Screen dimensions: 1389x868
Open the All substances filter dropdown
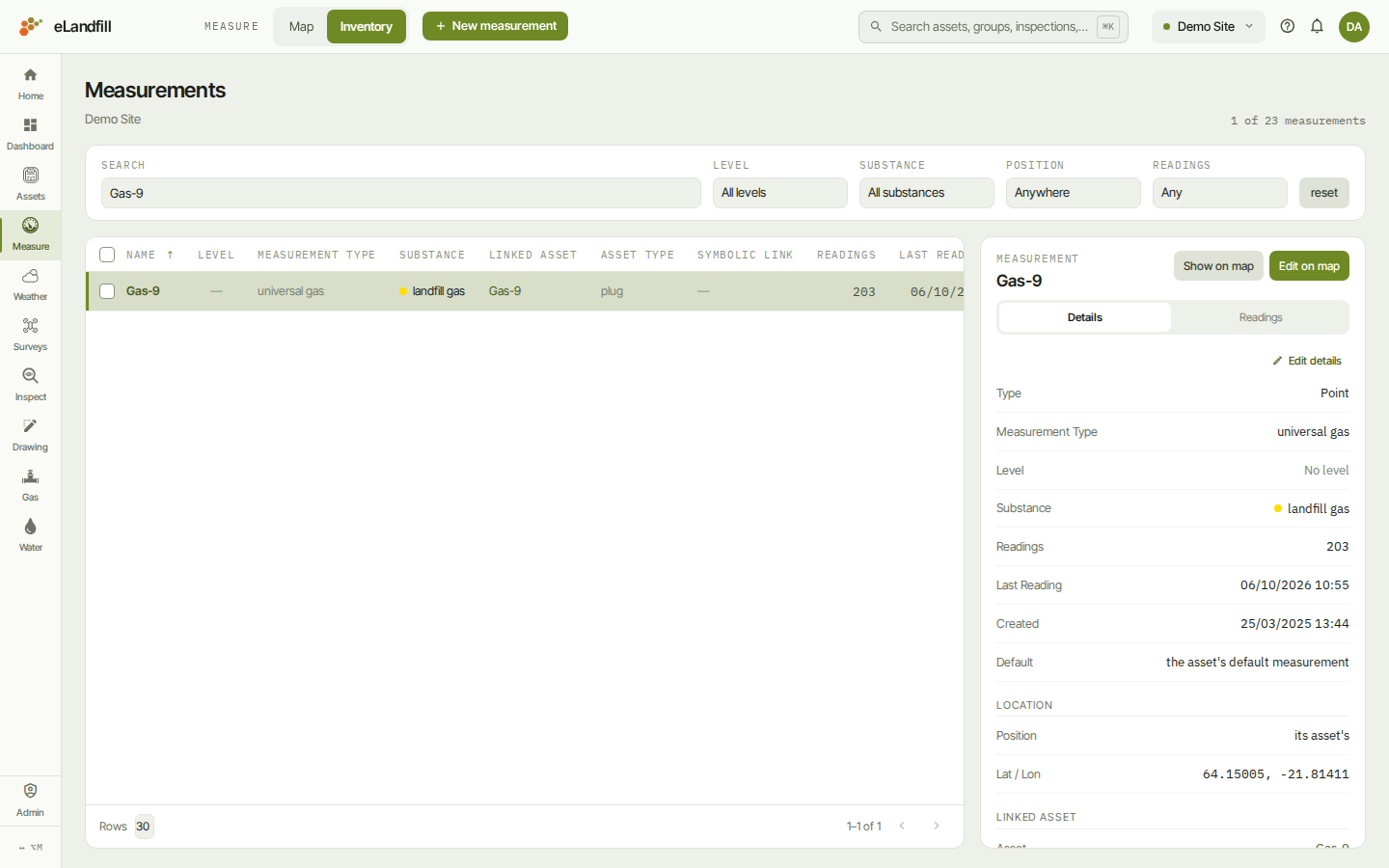927,193
